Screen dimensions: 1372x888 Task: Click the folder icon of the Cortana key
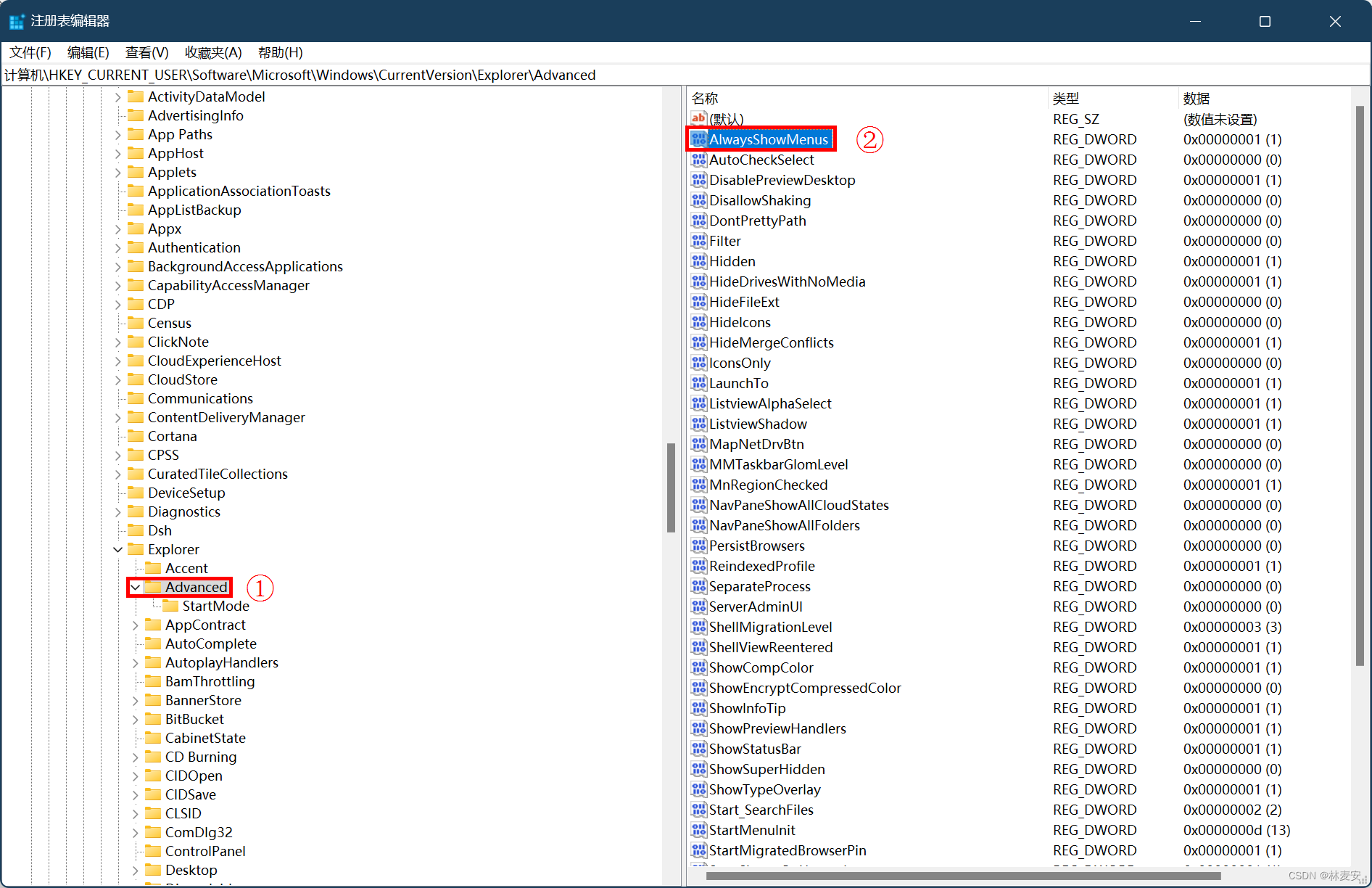tap(136, 436)
